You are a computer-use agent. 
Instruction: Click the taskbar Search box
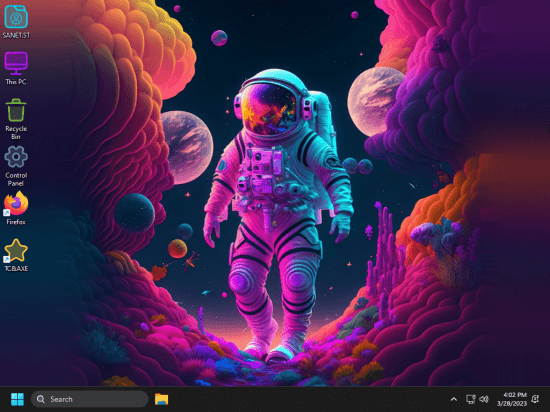[89, 399]
